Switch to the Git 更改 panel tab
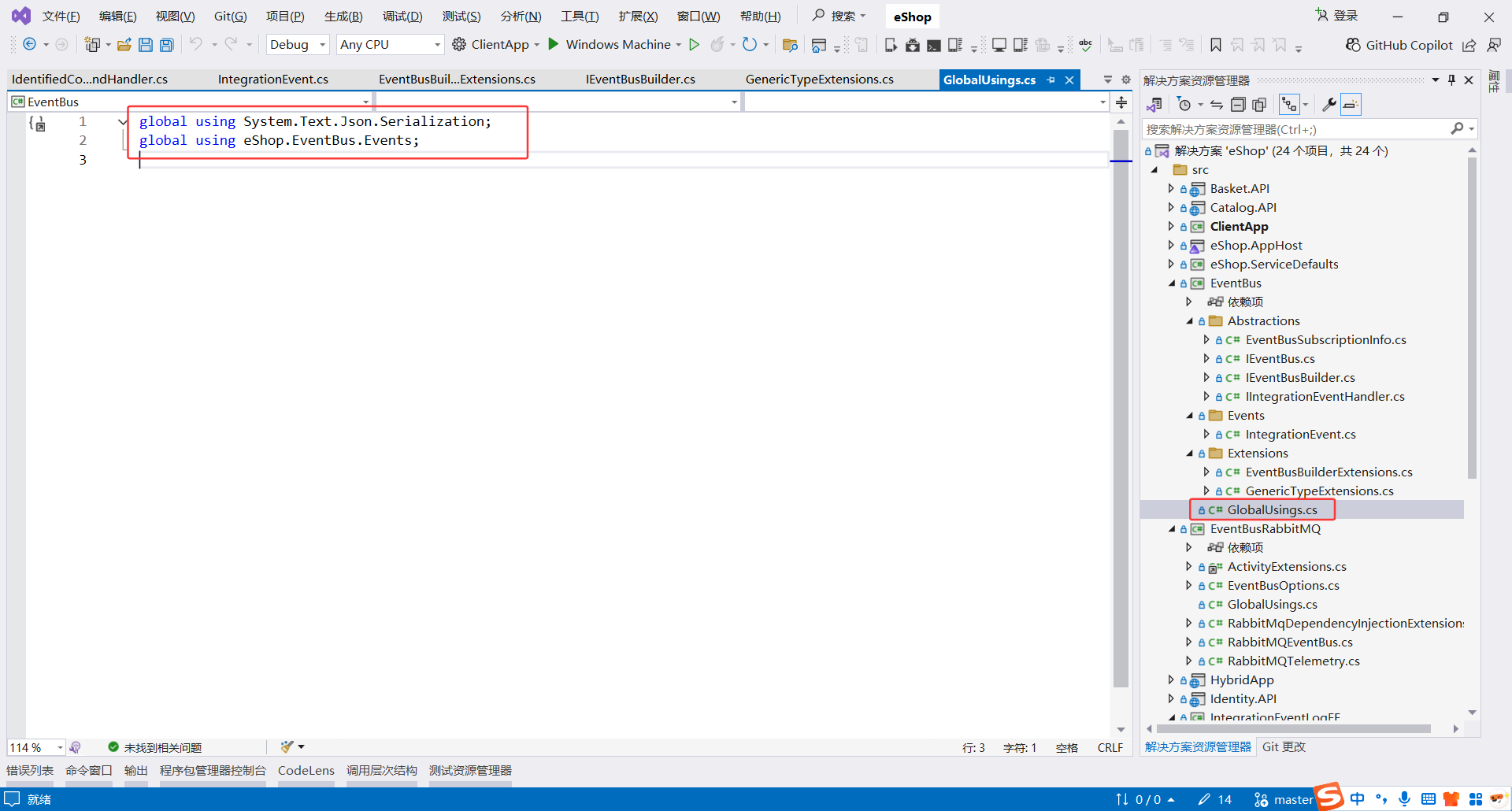 [1284, 747]
